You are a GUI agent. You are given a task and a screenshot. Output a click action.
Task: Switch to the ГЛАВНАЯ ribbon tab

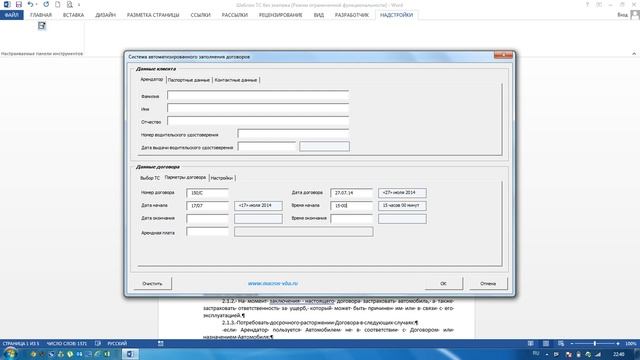41,15
